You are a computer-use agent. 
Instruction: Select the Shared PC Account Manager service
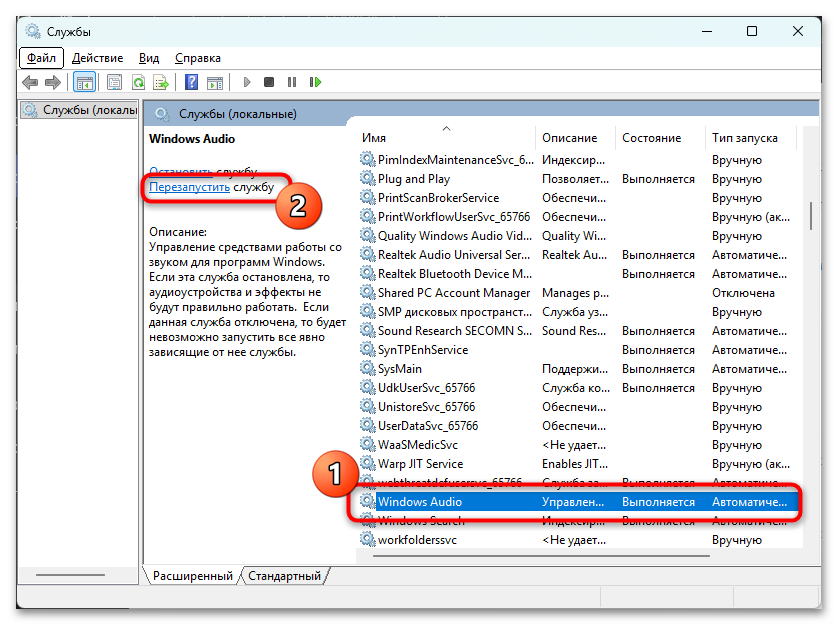(579, 293)
